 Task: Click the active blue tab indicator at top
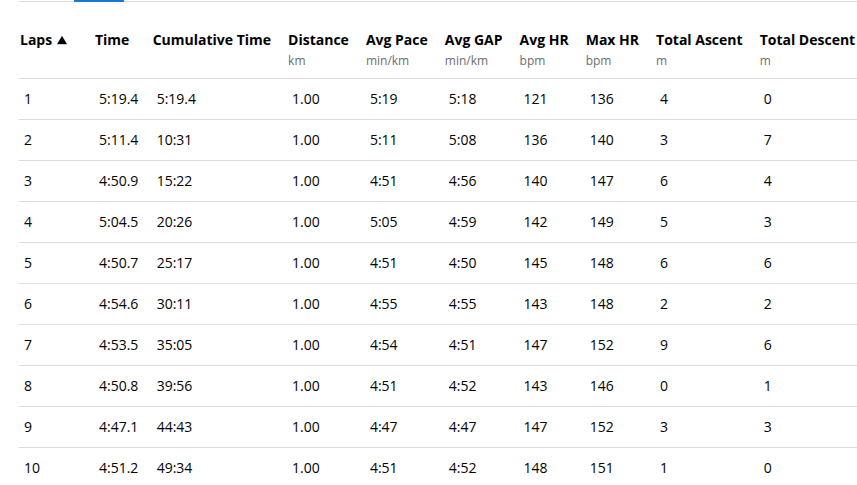pyautogui.click(x=99, y=1)
